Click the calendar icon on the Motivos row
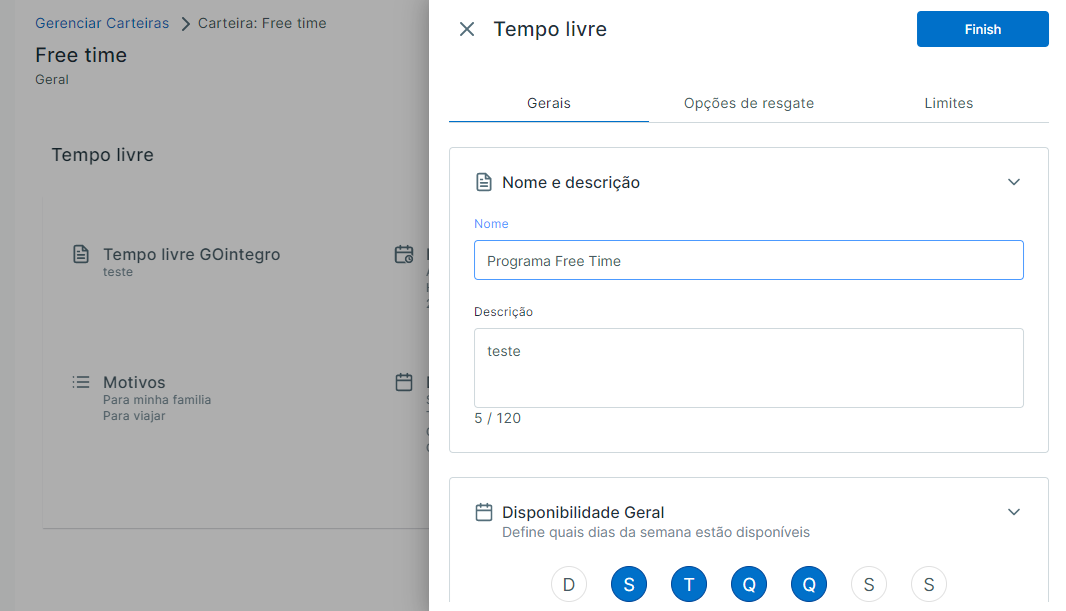This screenshot has width=1066, height=611. point(404,382)
